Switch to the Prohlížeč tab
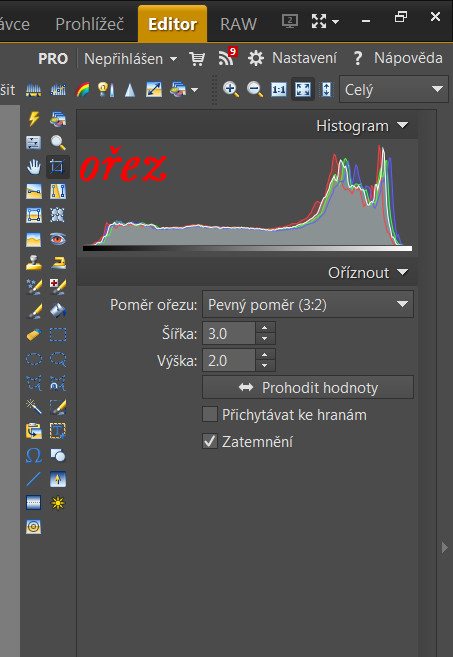453x657 pixels. 90,24
